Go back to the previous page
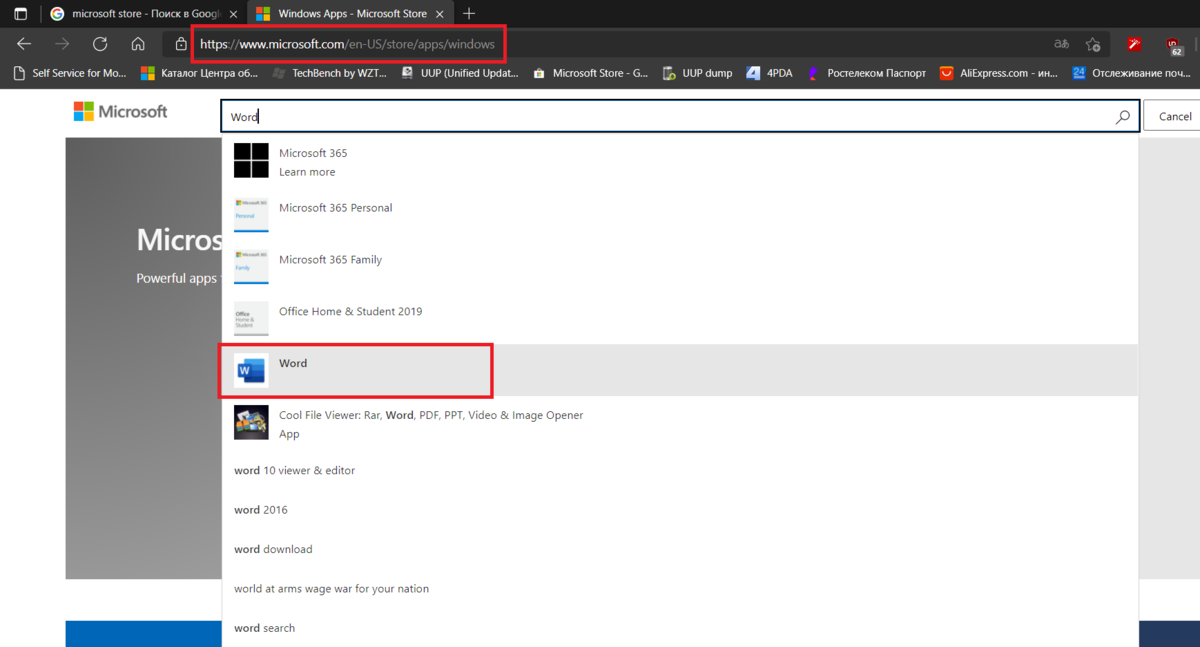The width and height of the screenshot is (1200, 647). point(24,44)
